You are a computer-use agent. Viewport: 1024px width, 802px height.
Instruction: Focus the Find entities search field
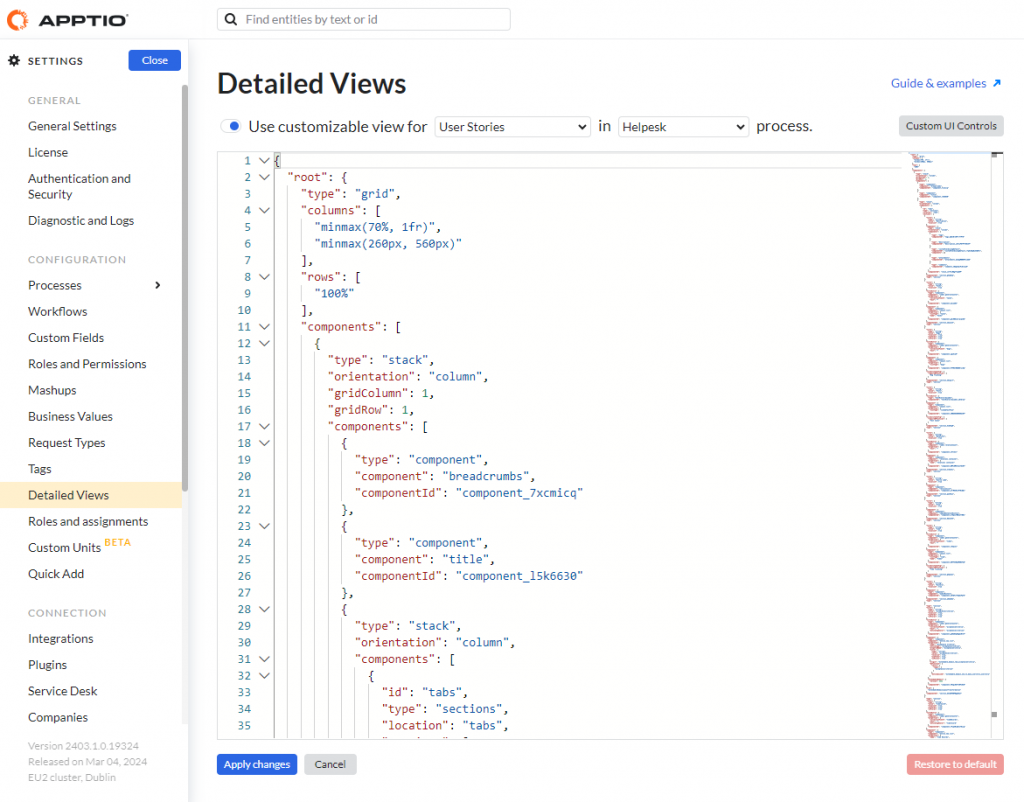pos(370,20)
